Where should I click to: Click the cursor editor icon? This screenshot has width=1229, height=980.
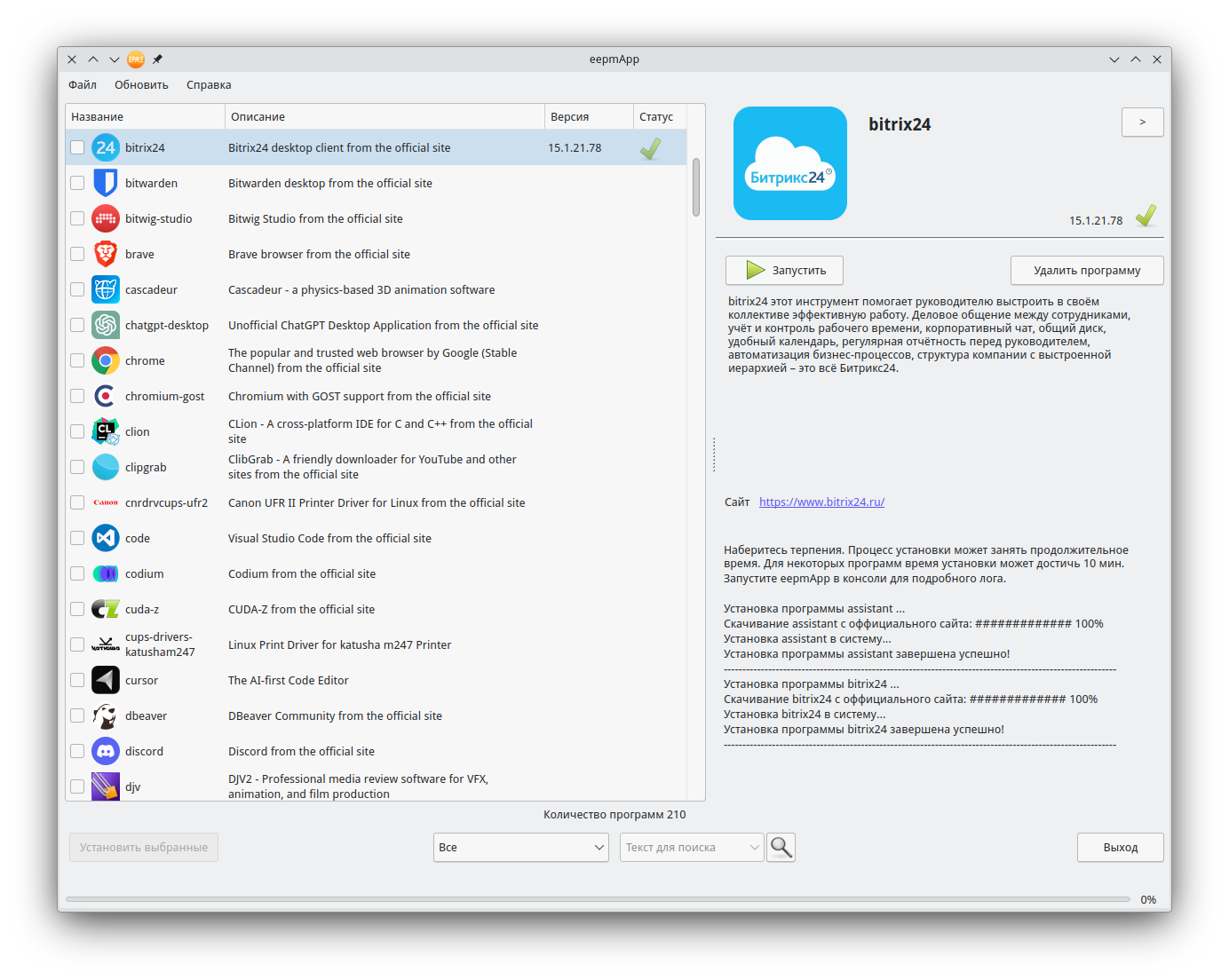point(106,680)
